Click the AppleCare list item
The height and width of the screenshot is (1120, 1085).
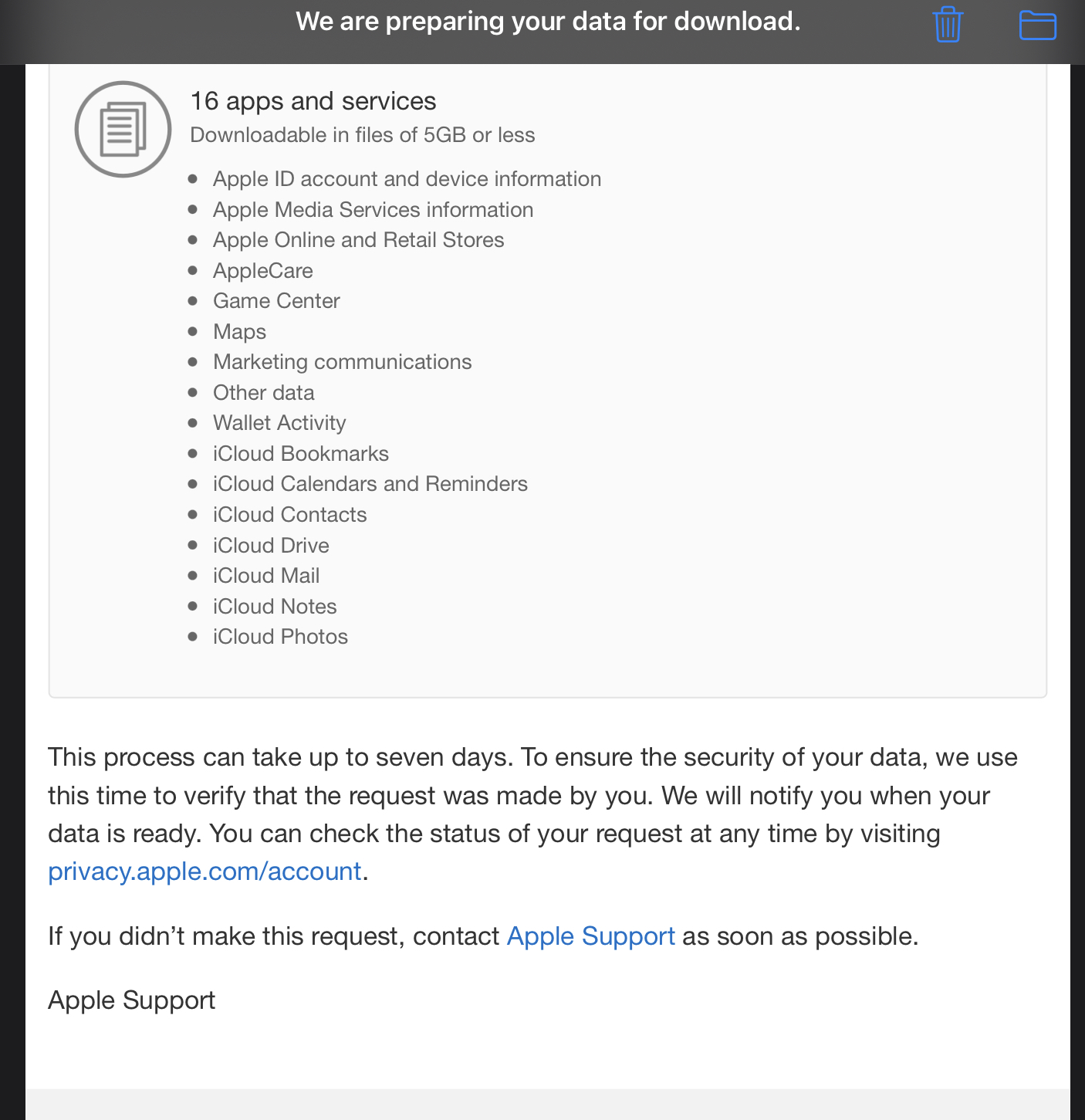(262, 271)
